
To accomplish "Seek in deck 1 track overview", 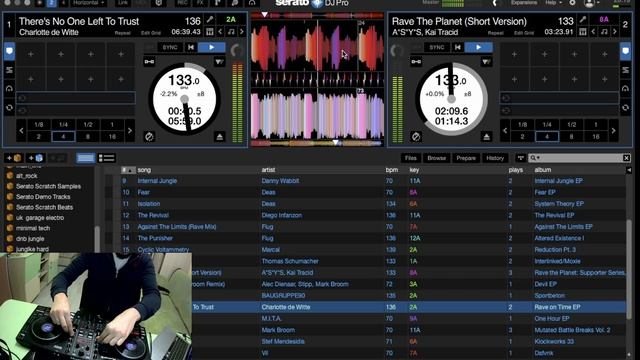I will point(317,16).
